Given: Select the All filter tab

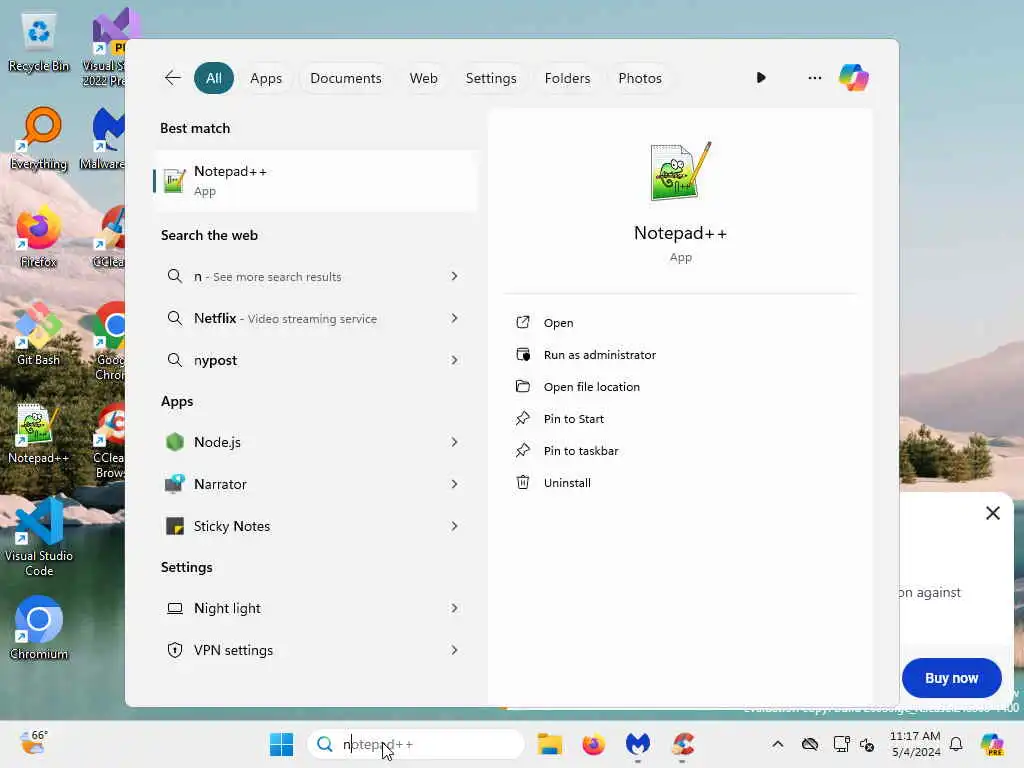Looking at the screenshot, I should (x=214, y=78).
